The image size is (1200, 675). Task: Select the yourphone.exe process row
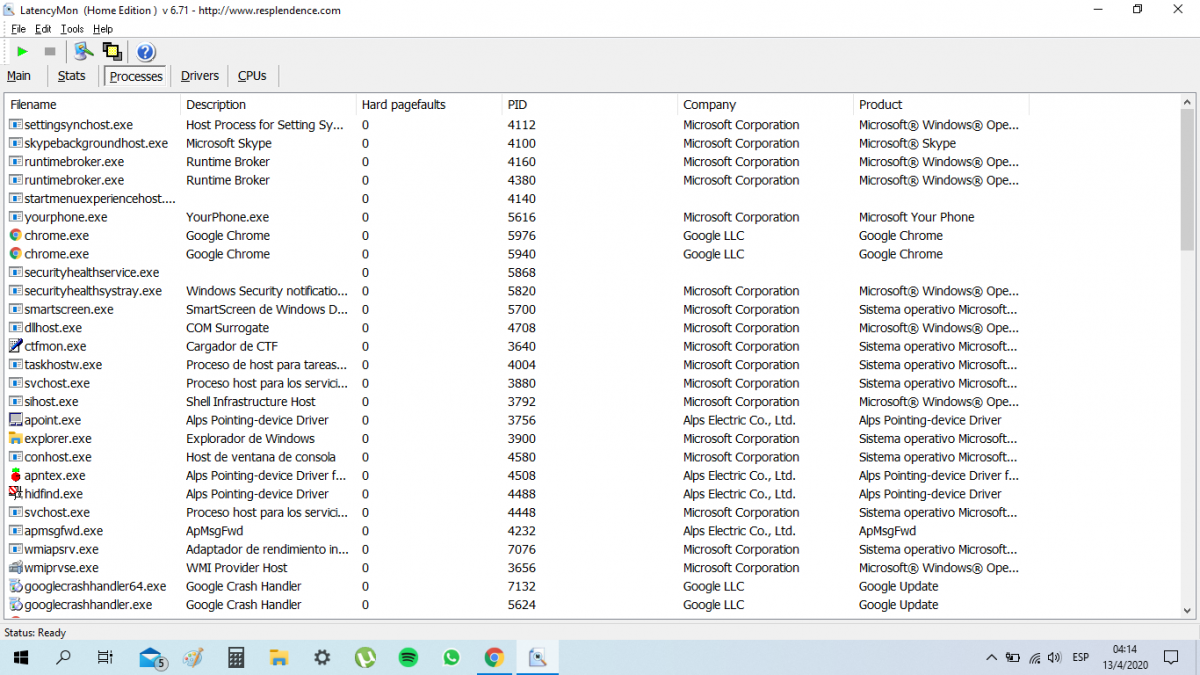coord(517,217)
